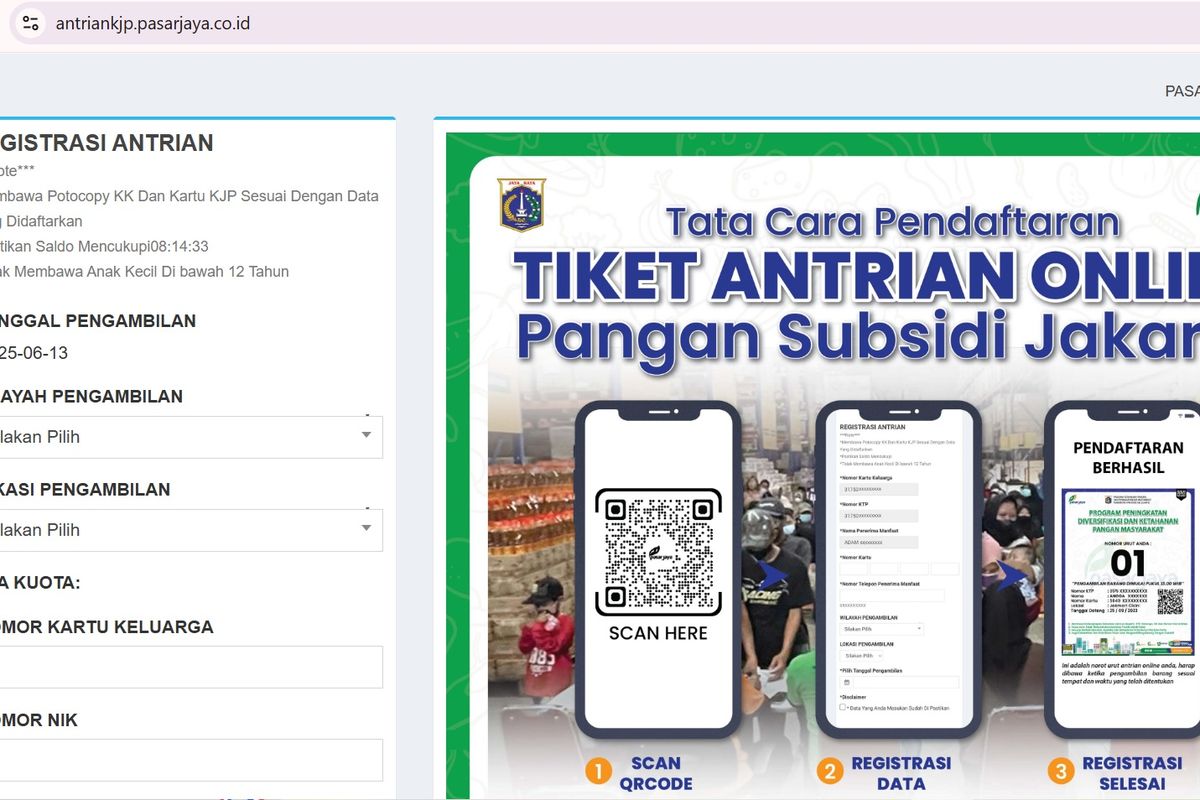Click the Registrasi Data step caption

tap(900, 773)
